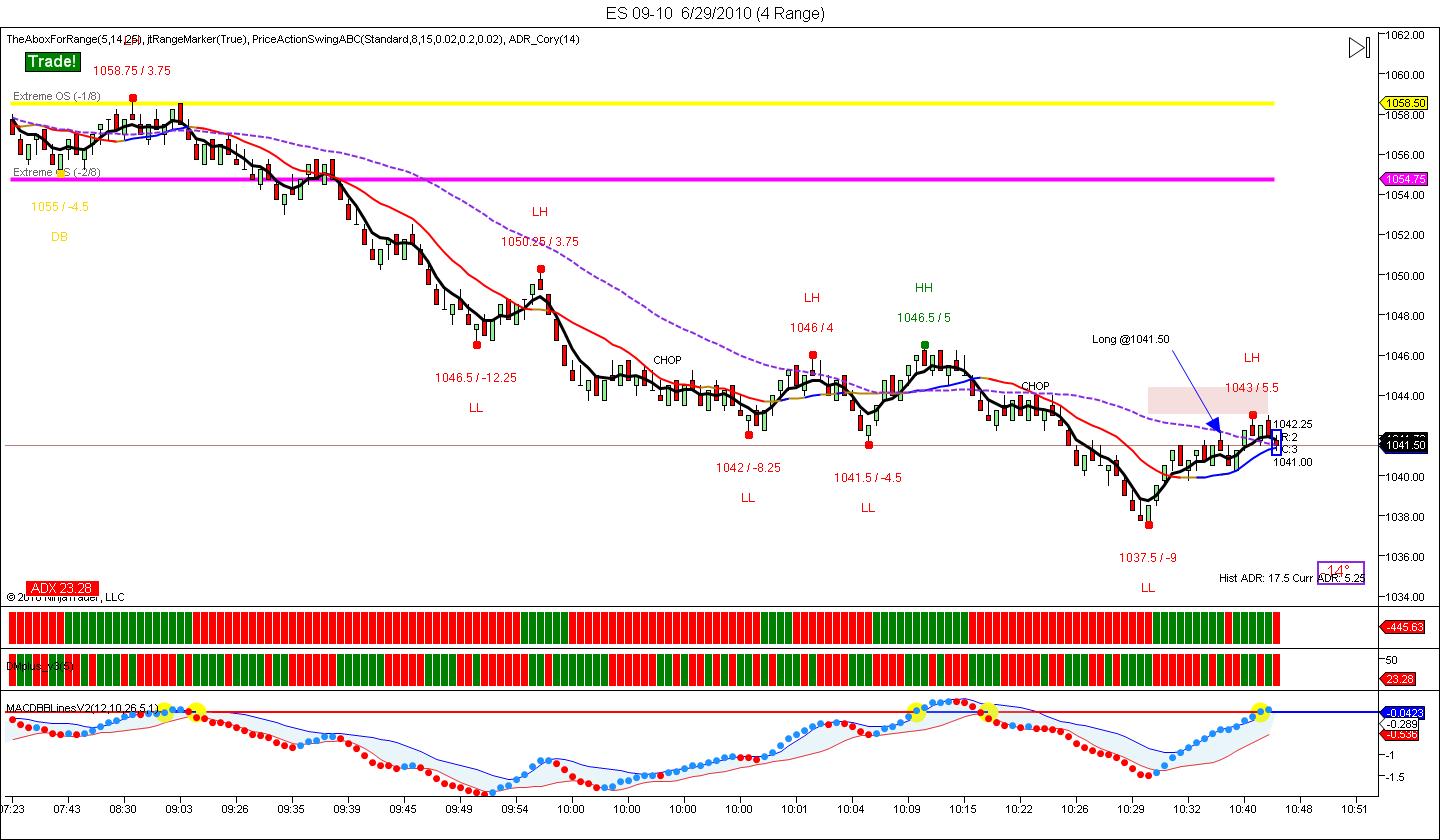Viewport: 1440px width, 840px height.
Task: Select the swing label 1041.5 / -4.5
Action: 868,478
